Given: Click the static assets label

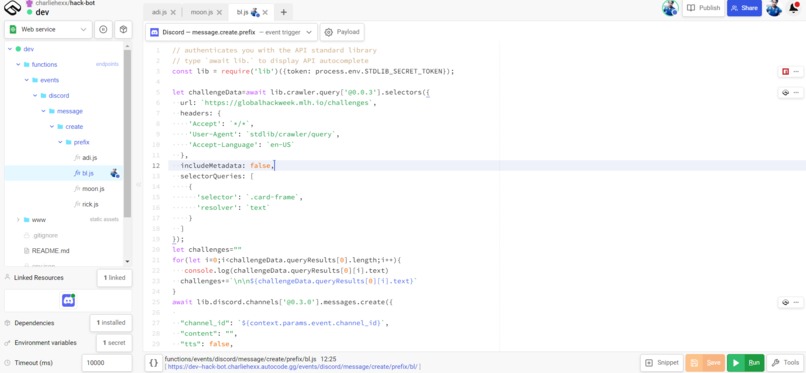Looking at the screenshot, I should tap(104, 219).
